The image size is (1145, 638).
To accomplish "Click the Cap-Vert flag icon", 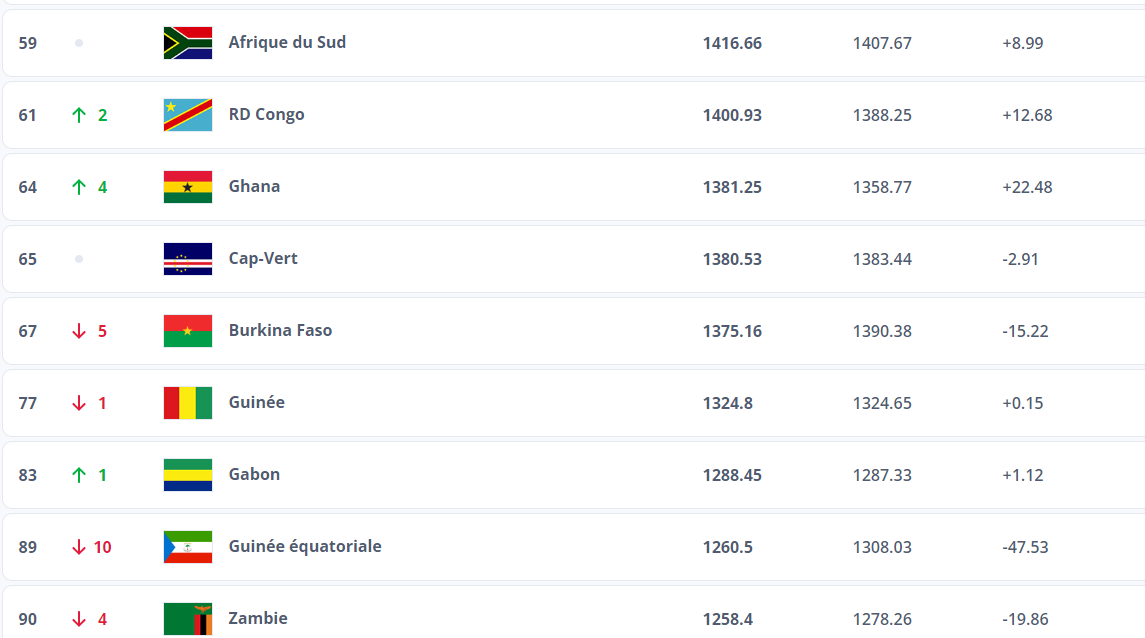I will pyautogui.click(x=188, y=259).
